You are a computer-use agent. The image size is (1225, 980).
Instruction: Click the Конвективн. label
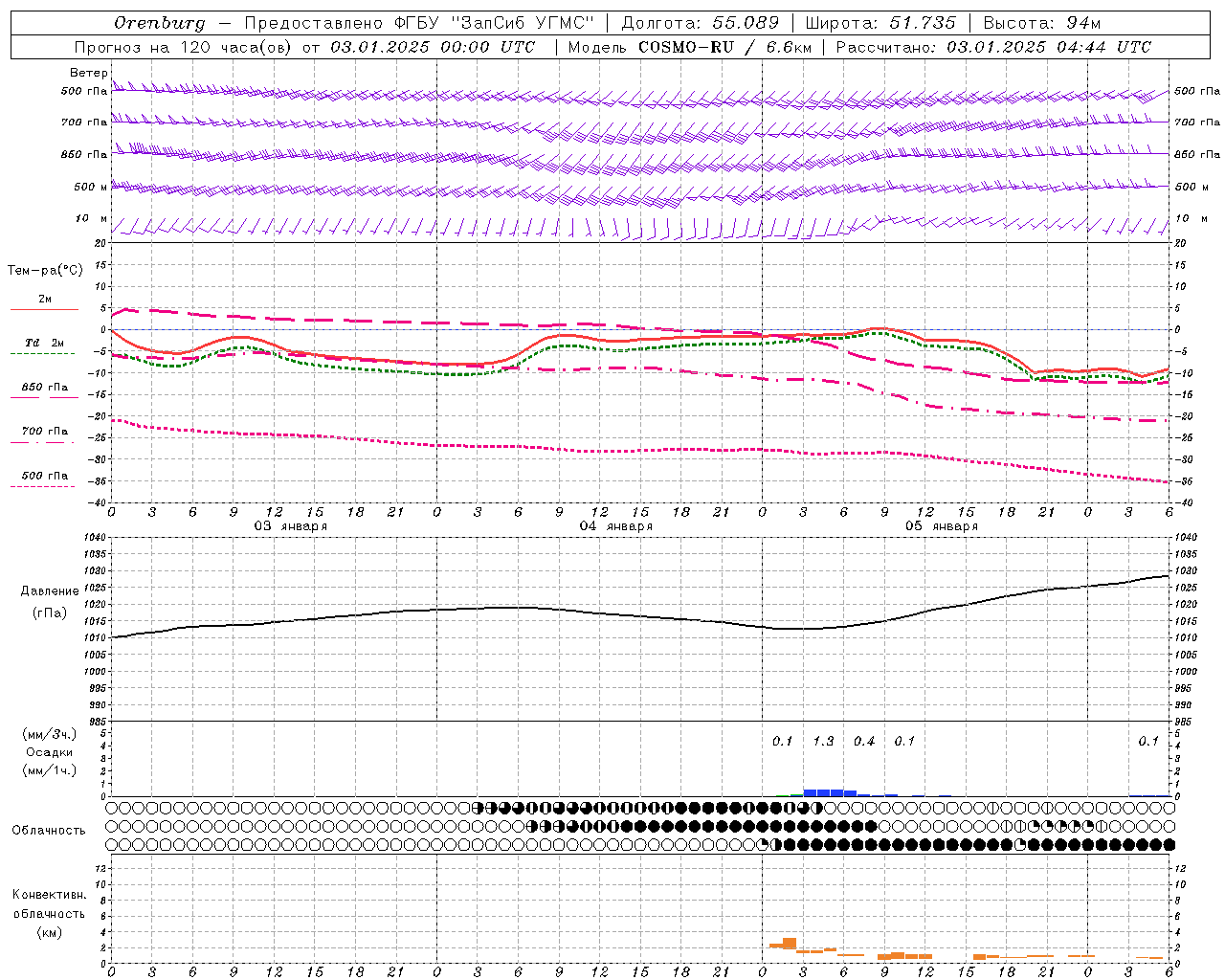[x=50, y=894]
